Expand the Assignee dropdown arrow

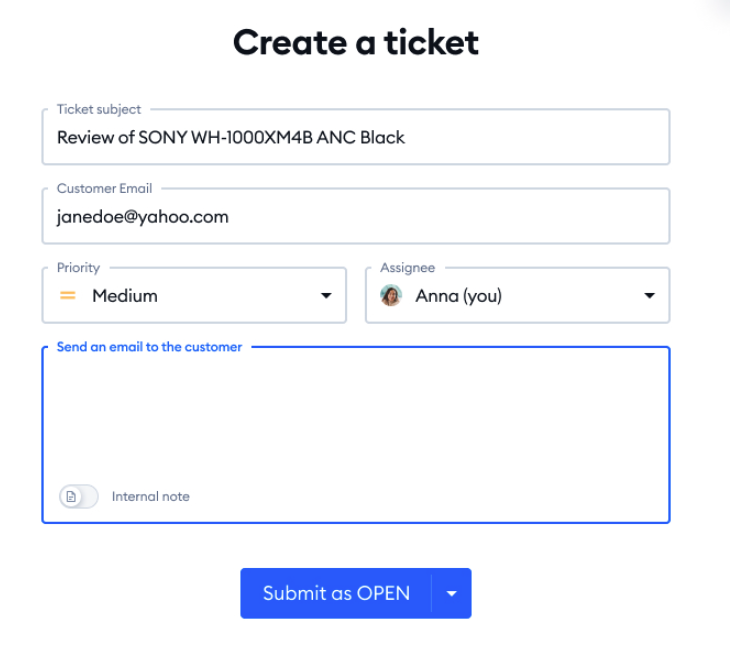649,295
